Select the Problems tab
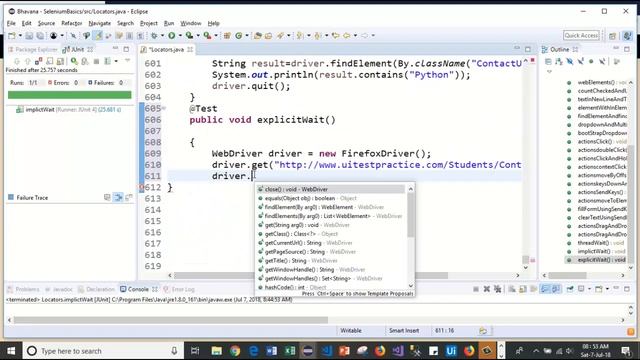The width and height of the screenshot is (640, 360). click(x=23, y=289)
